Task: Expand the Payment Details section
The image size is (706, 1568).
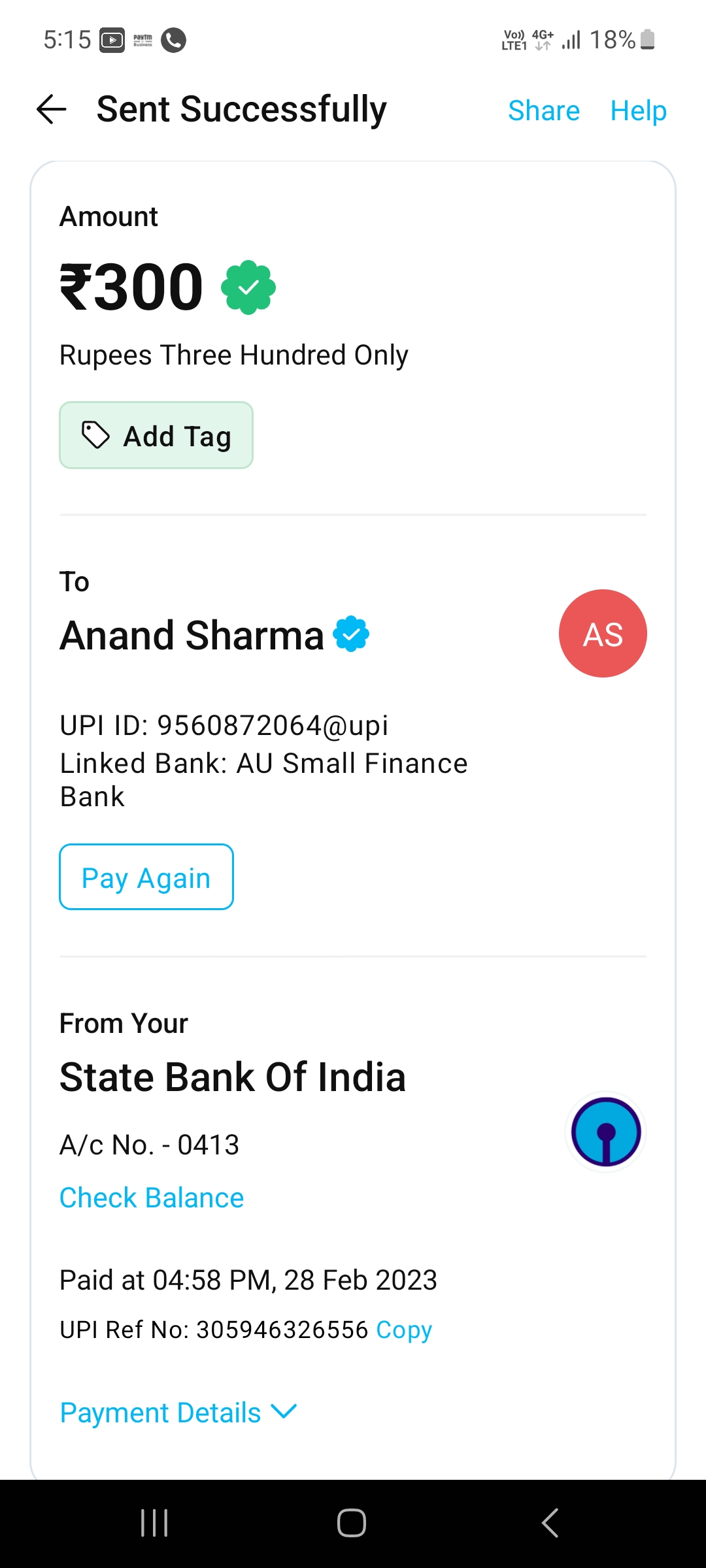Action: 178,1413
